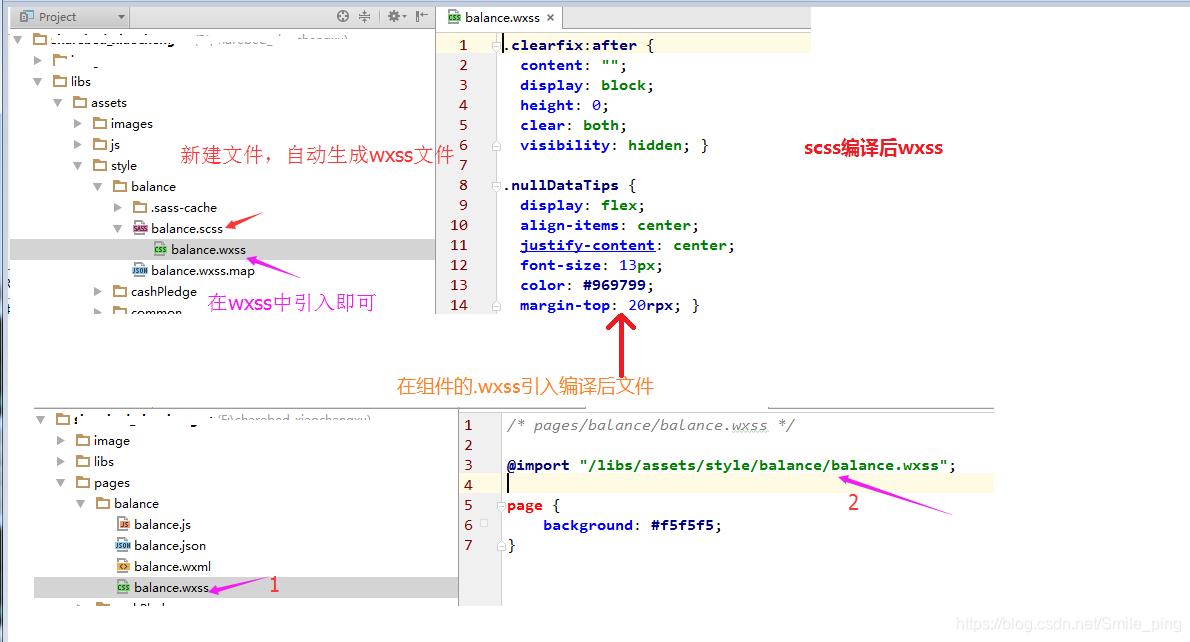The width and height of the screenshot is (1190, 642).
Task: Click the pages folder icon
Action: [x=83, y=483]
